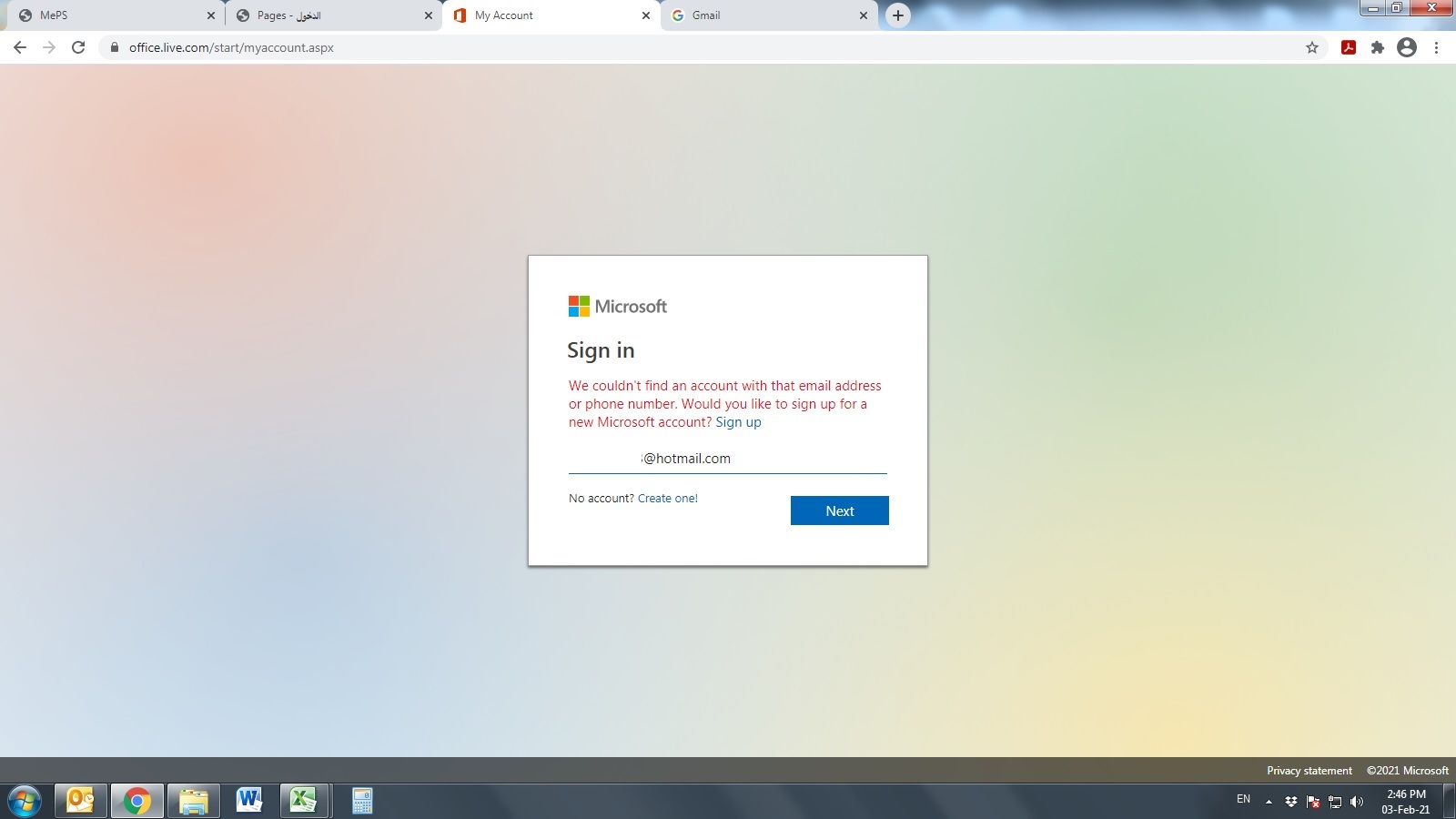Viewport: 1456px width, 819px height.
Task: Click the Microsoft logo in sign-in box
Action: coord(617,307)
